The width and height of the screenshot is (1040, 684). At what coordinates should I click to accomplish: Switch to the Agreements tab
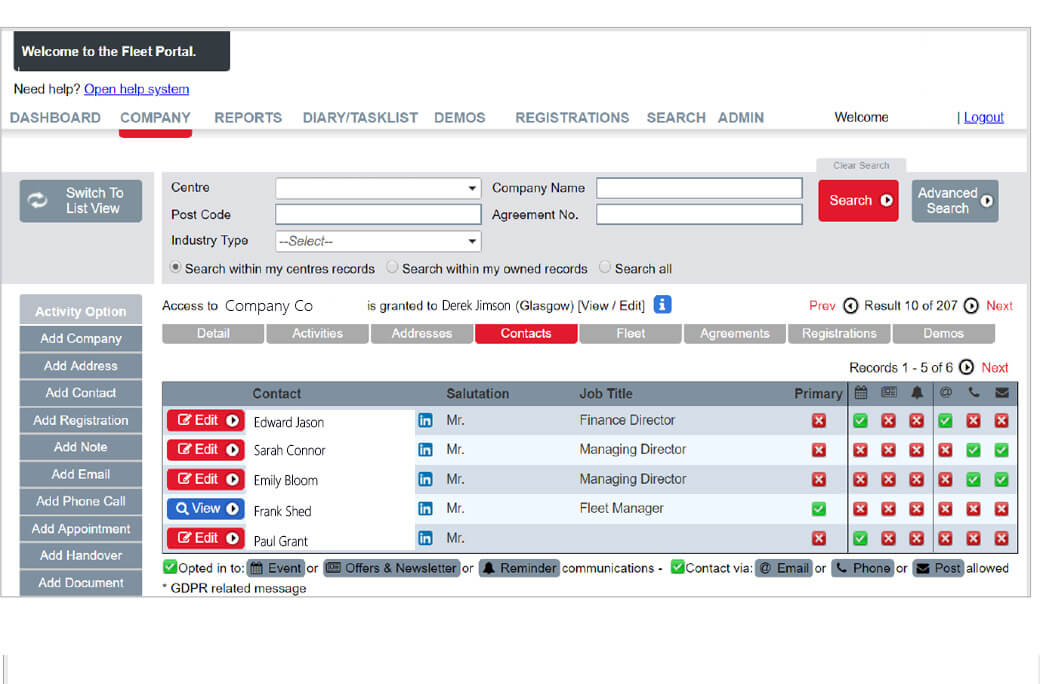(735, 334)
